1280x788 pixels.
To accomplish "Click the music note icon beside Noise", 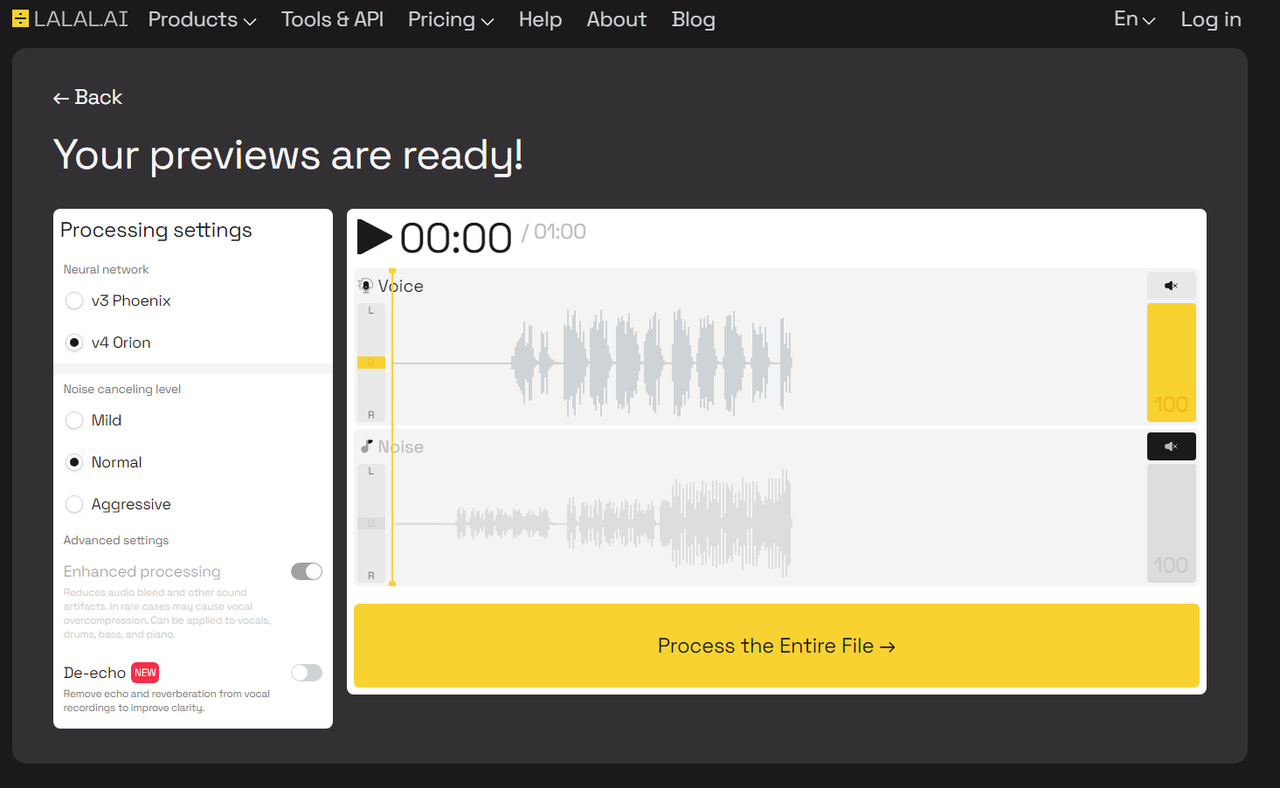I will coord(366,446).
